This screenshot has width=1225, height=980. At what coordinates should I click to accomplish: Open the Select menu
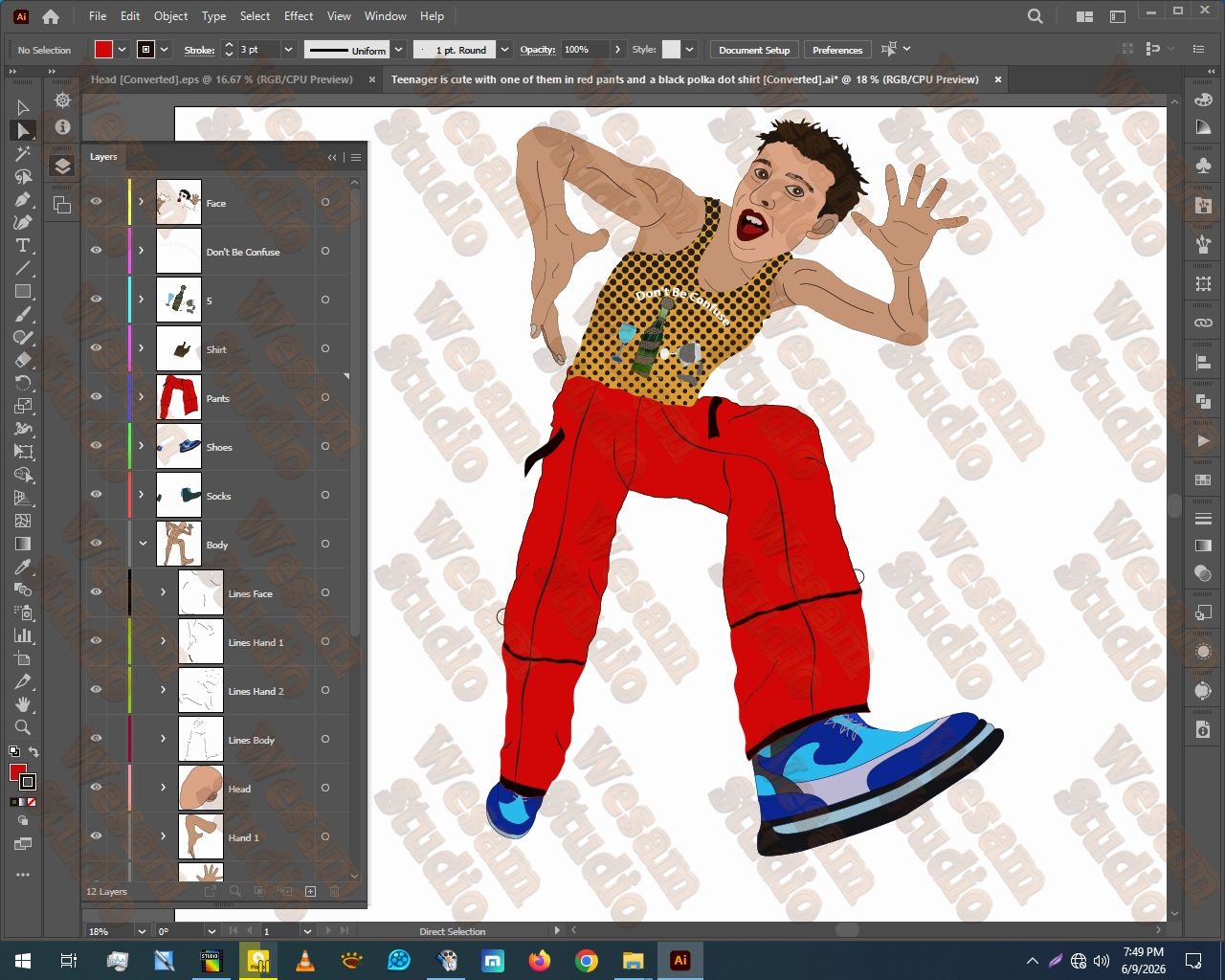(x=255, y=16)
